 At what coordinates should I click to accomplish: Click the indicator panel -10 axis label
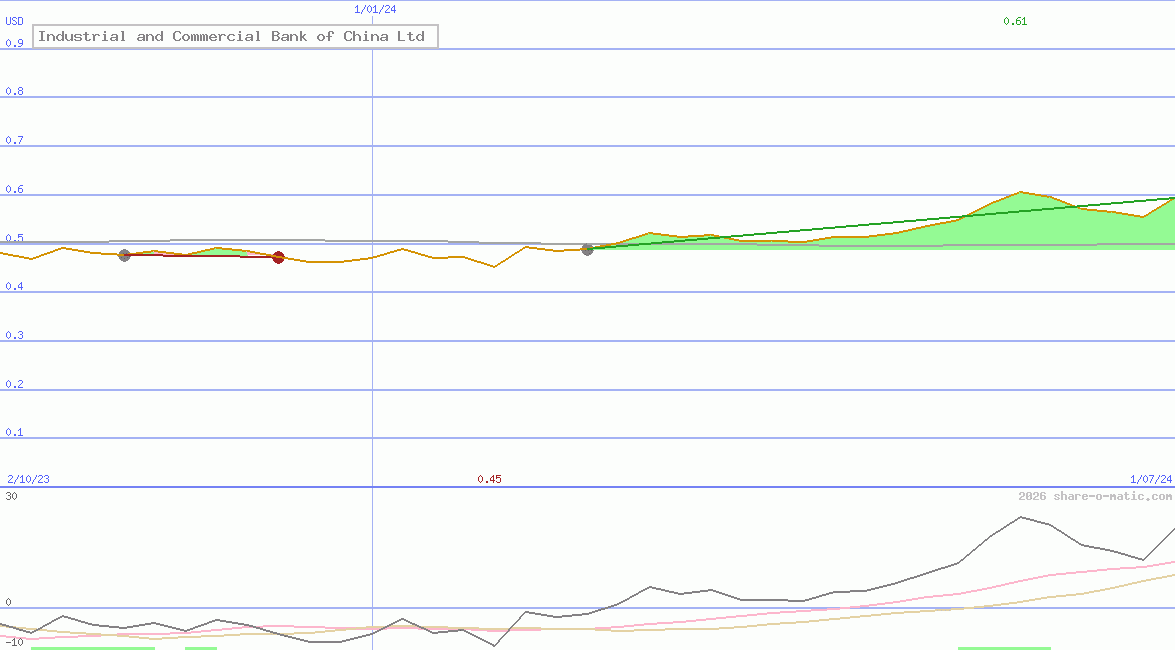(14, 643)
